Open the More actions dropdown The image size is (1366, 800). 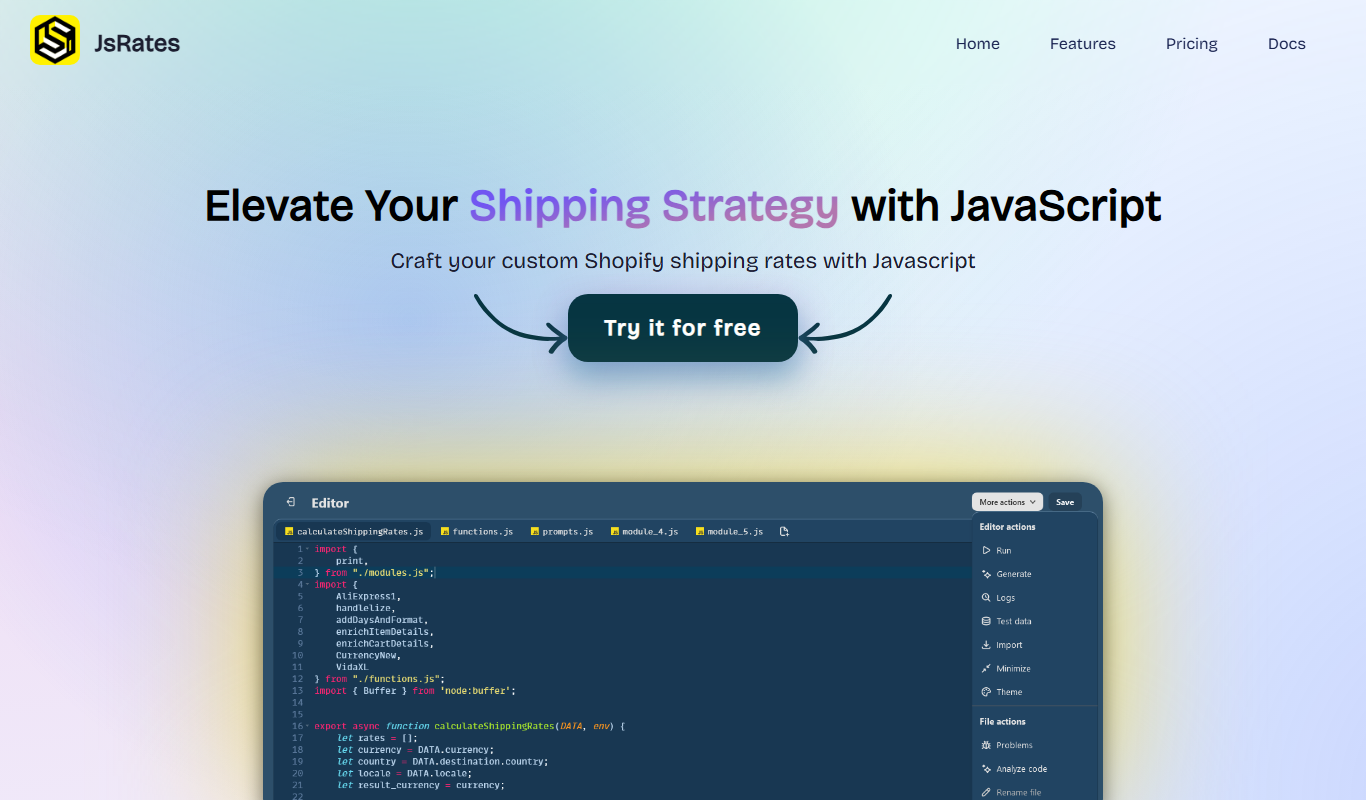[1007, 502]
